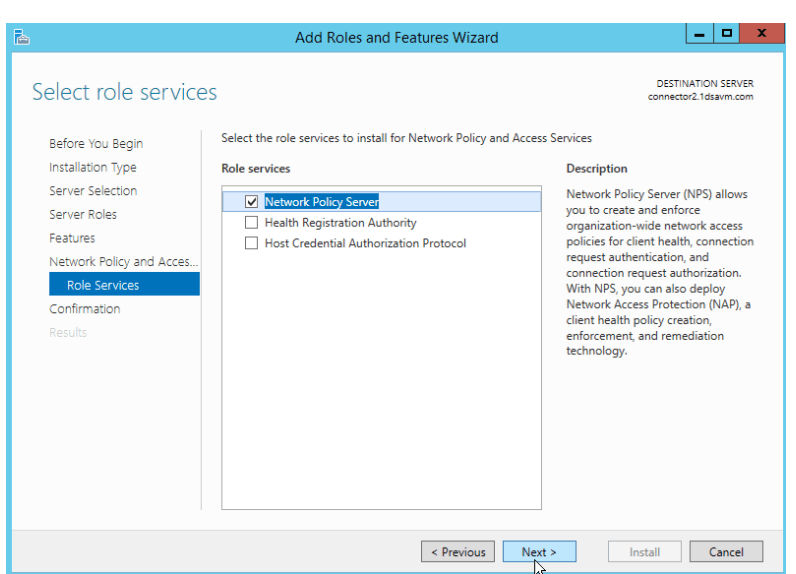The width and height of the screenshot is (796, 574).
Task: Select the highlighted Role Services step
Action: point(103,285)
